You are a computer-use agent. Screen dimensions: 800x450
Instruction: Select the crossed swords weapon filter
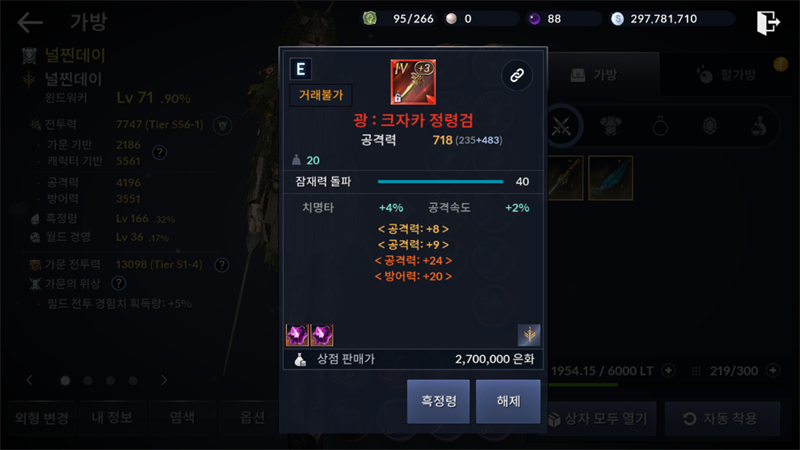pos(561,126)
